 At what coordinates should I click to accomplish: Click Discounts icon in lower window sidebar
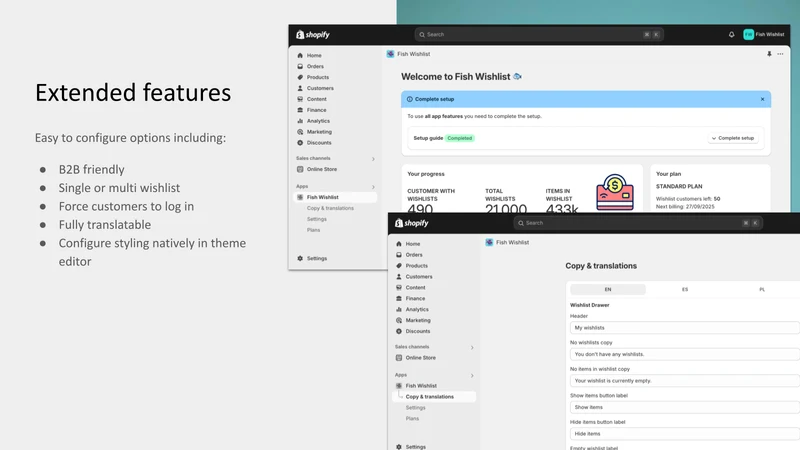tap(399, 331)
